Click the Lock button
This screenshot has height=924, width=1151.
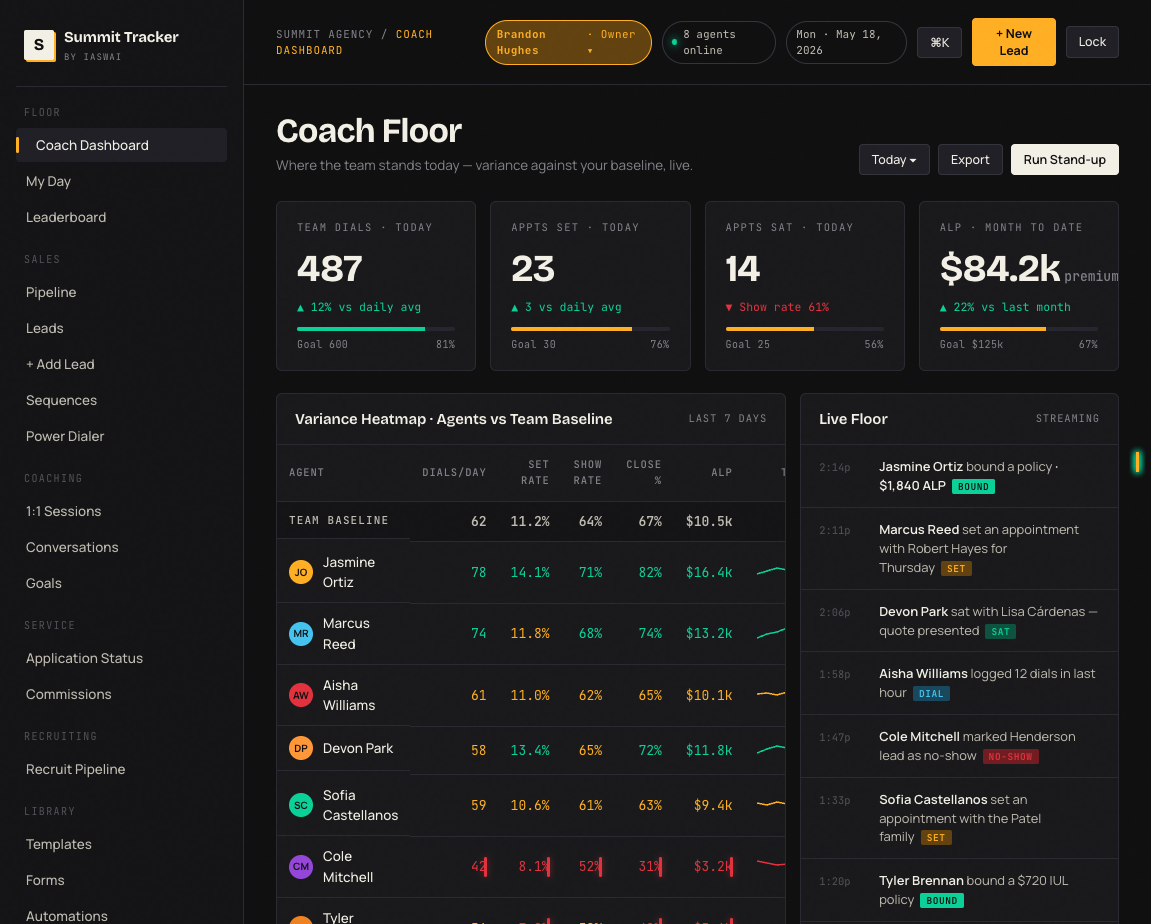tap(1092, 42)
